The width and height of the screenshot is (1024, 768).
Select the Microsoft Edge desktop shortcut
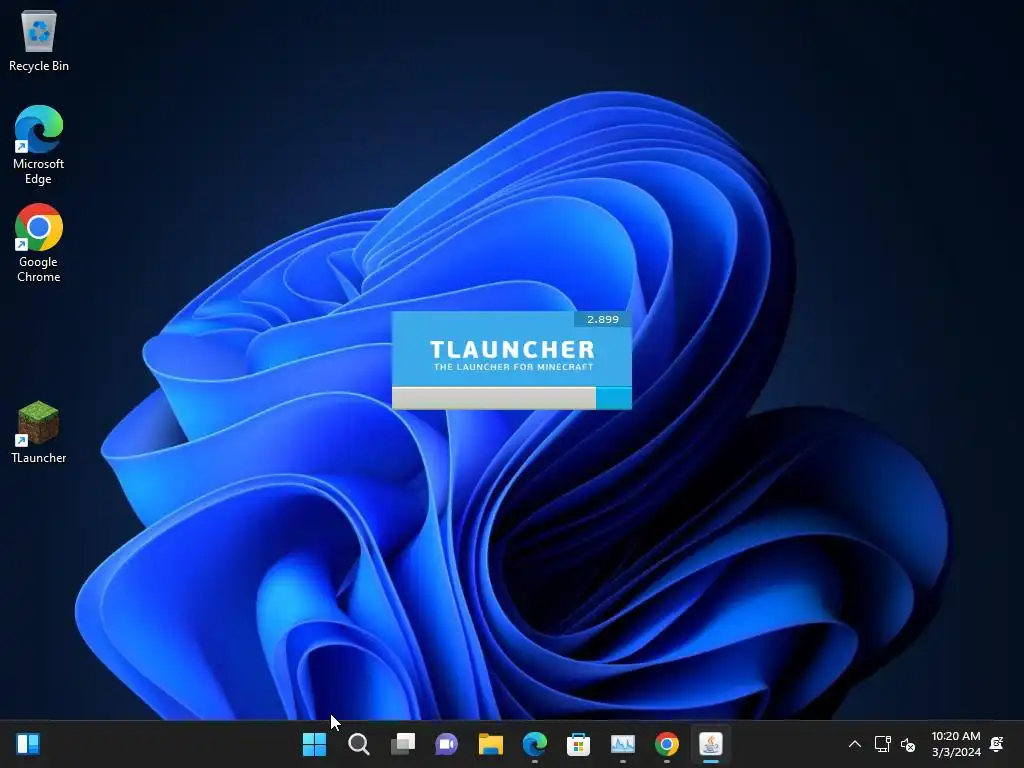click(39, 145)
